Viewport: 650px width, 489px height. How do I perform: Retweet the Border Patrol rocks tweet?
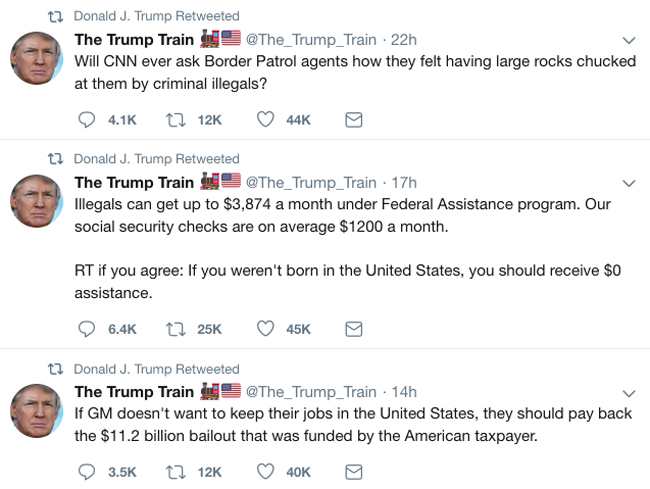click(175, 120)
